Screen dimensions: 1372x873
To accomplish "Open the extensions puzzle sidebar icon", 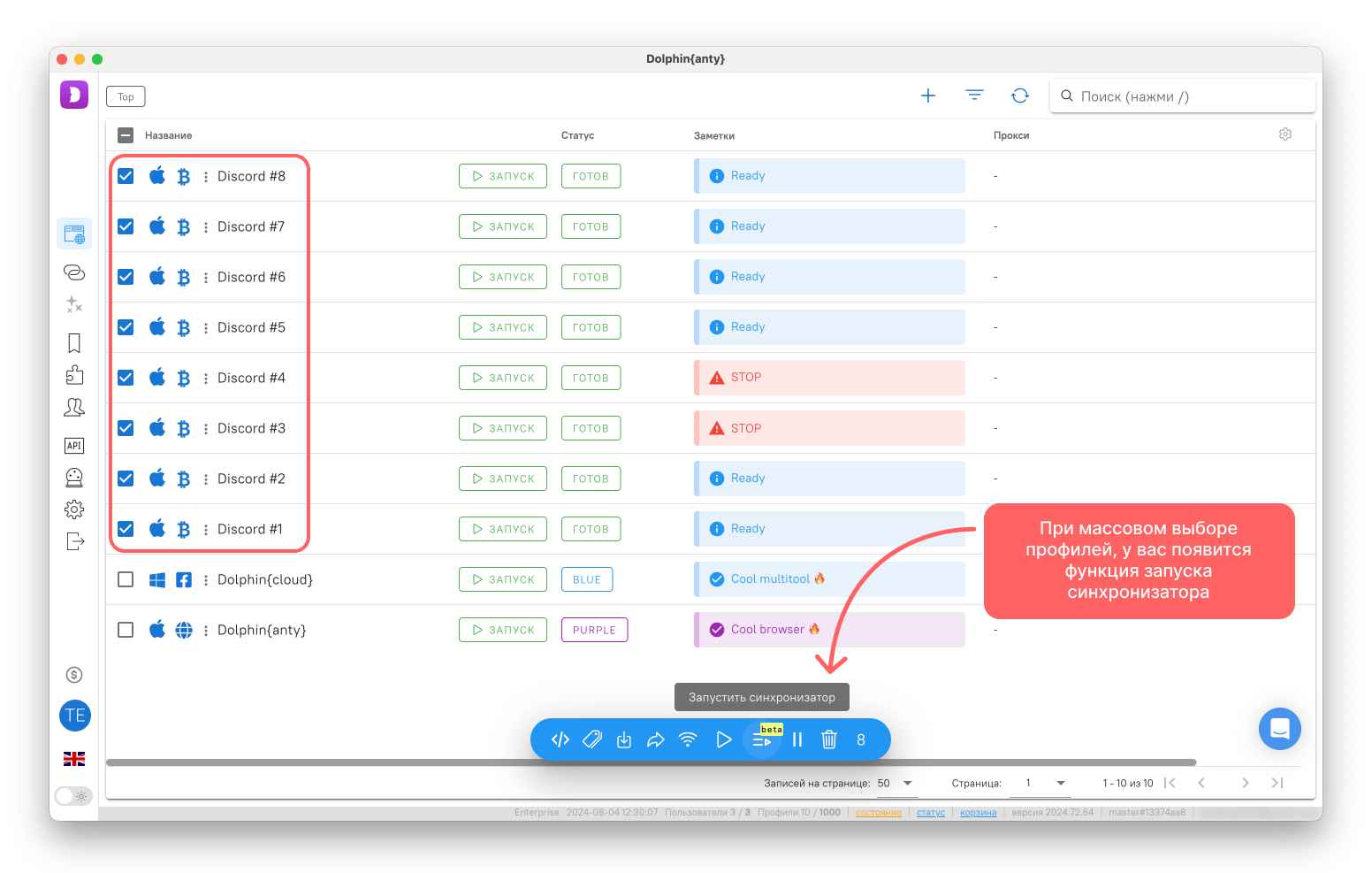I will pyautogui.click(x=74, y=375).
